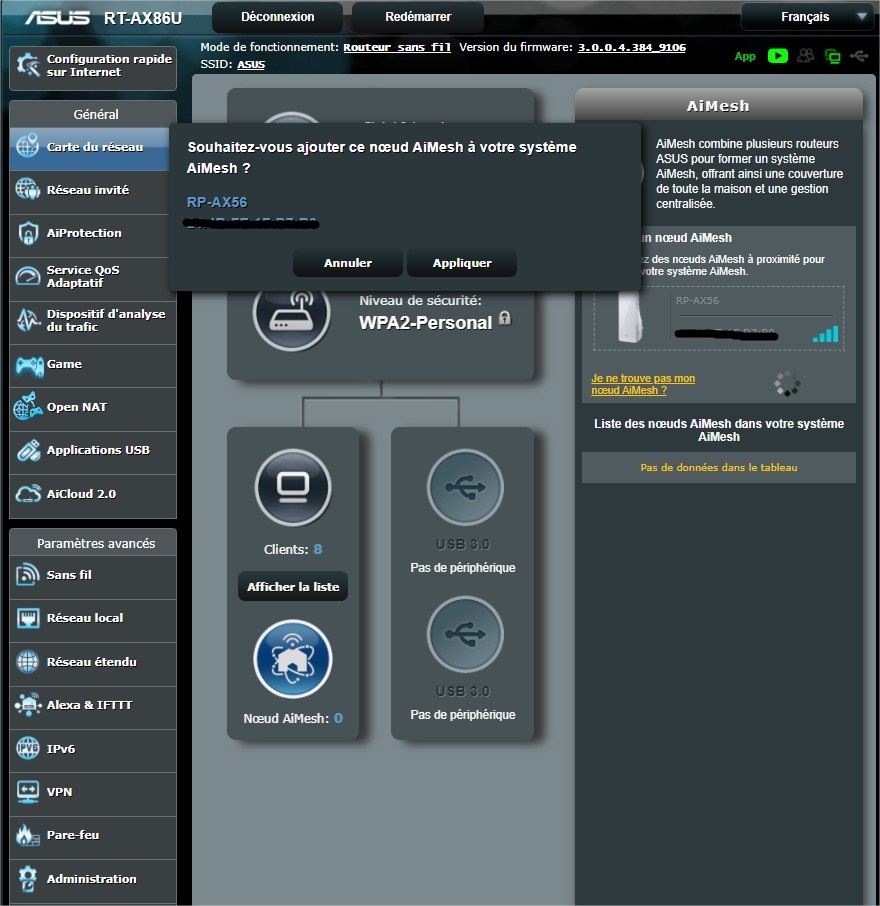The width and height of the screenshot is (880, 906).
Task: Click the Déconnexion button
Action: coord(278,17)
